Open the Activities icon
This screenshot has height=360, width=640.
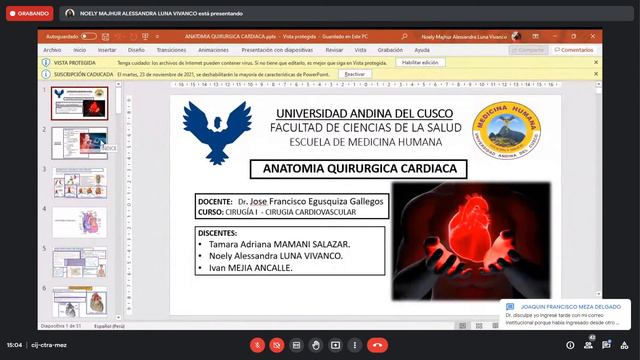(x=624, y=345)
